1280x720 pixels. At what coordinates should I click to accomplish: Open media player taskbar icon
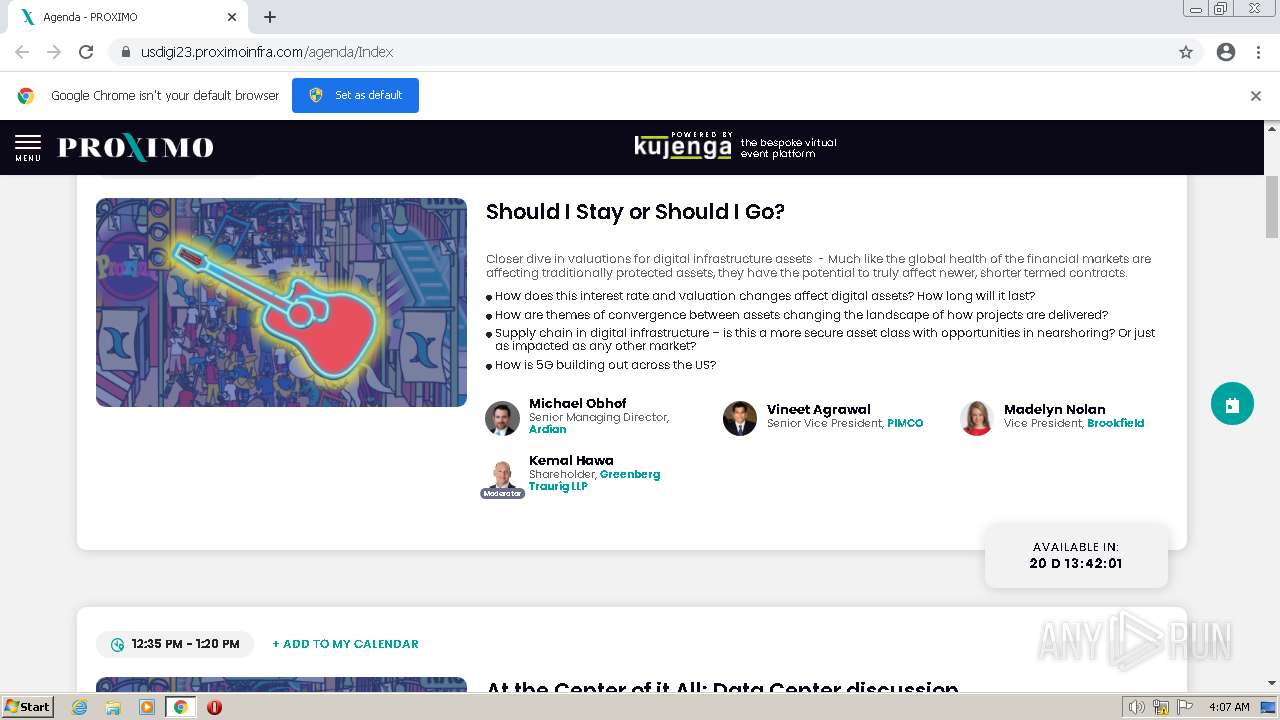(x=147, y=707)
